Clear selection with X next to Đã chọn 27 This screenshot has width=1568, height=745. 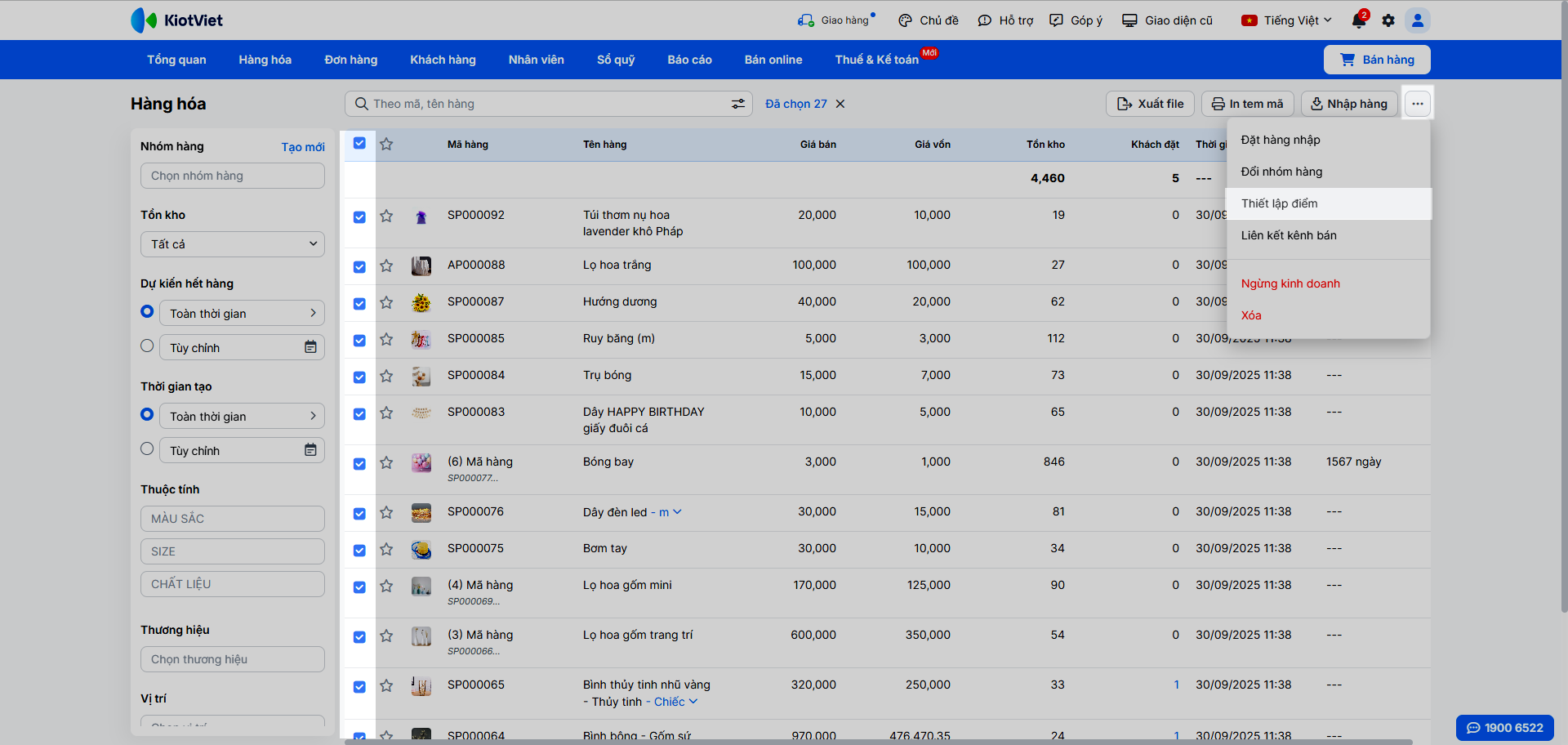pyautogui.click(x=840, y=104)
